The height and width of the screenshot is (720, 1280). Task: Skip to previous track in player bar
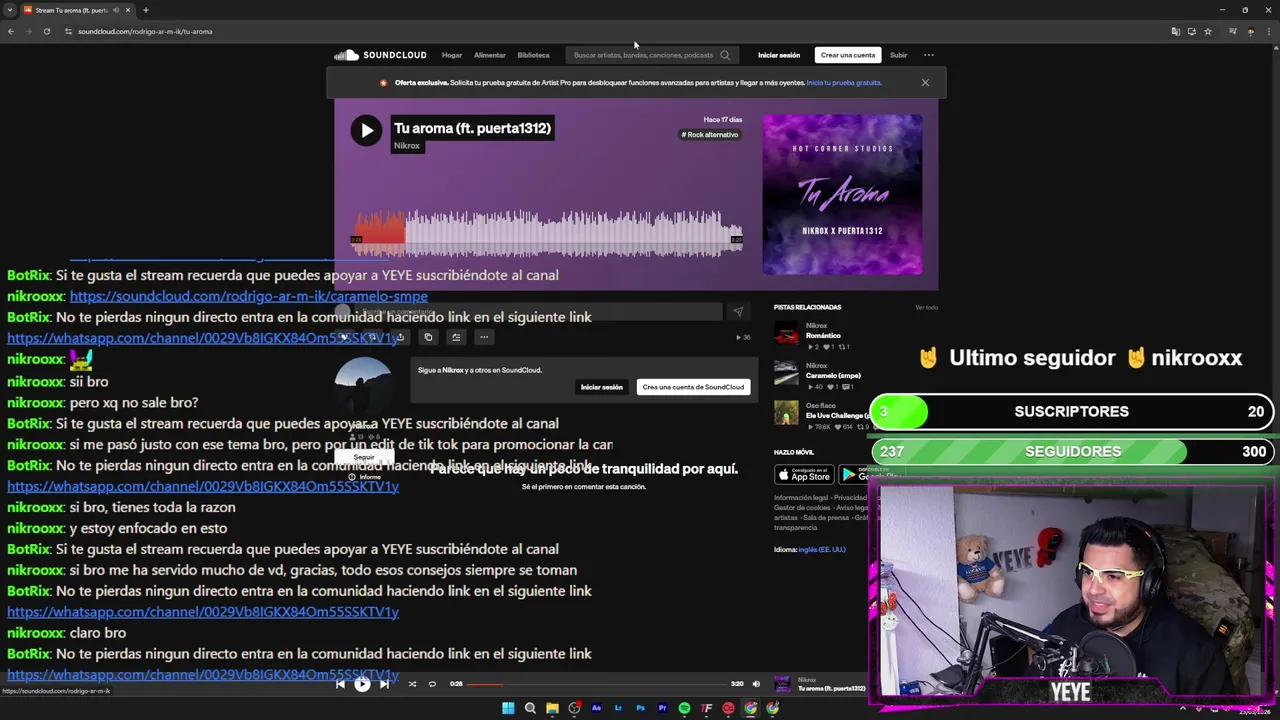(x=340, y=684)
